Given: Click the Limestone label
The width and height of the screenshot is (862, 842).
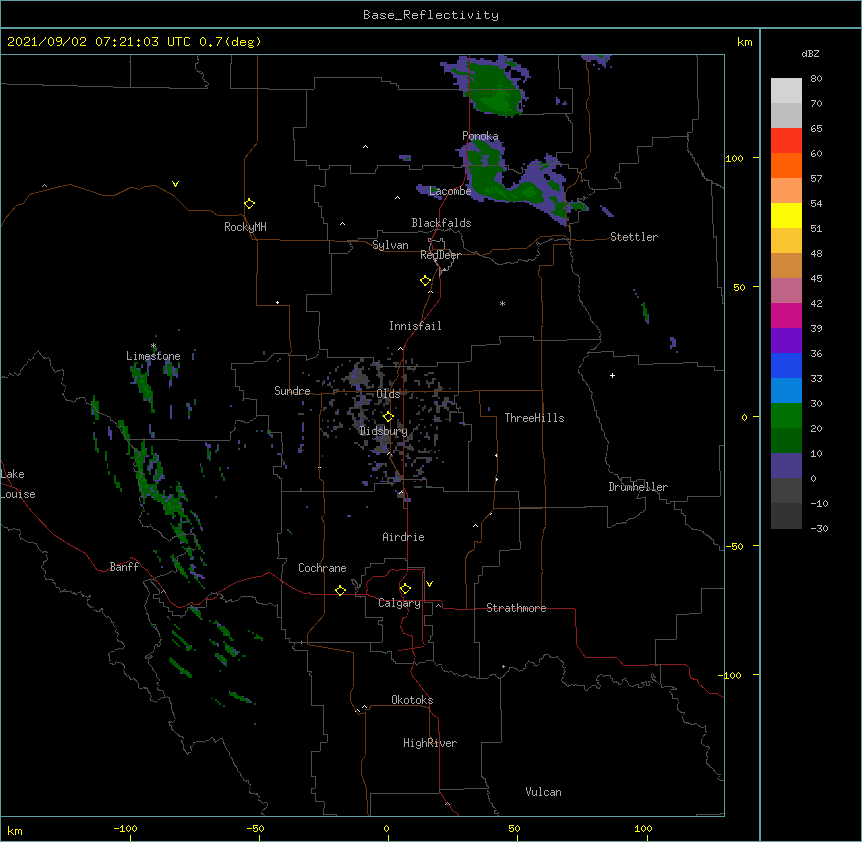Looking at the screenshot, I should (153, 356).
